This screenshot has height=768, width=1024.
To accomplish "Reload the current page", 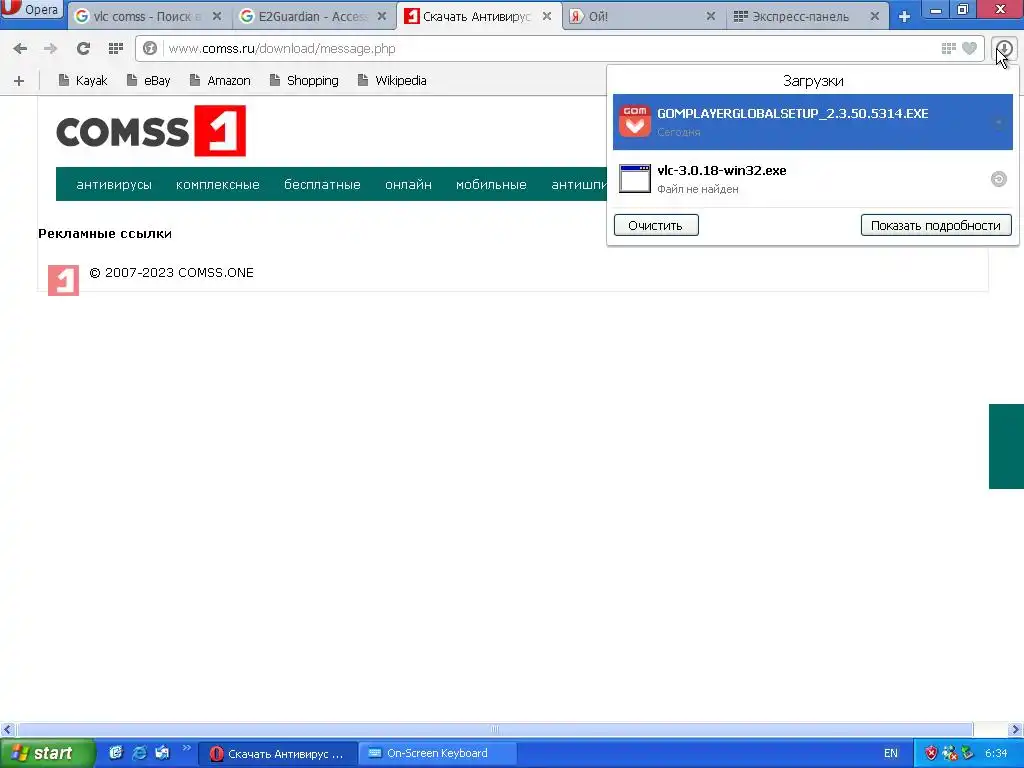I will pos(83,48).
